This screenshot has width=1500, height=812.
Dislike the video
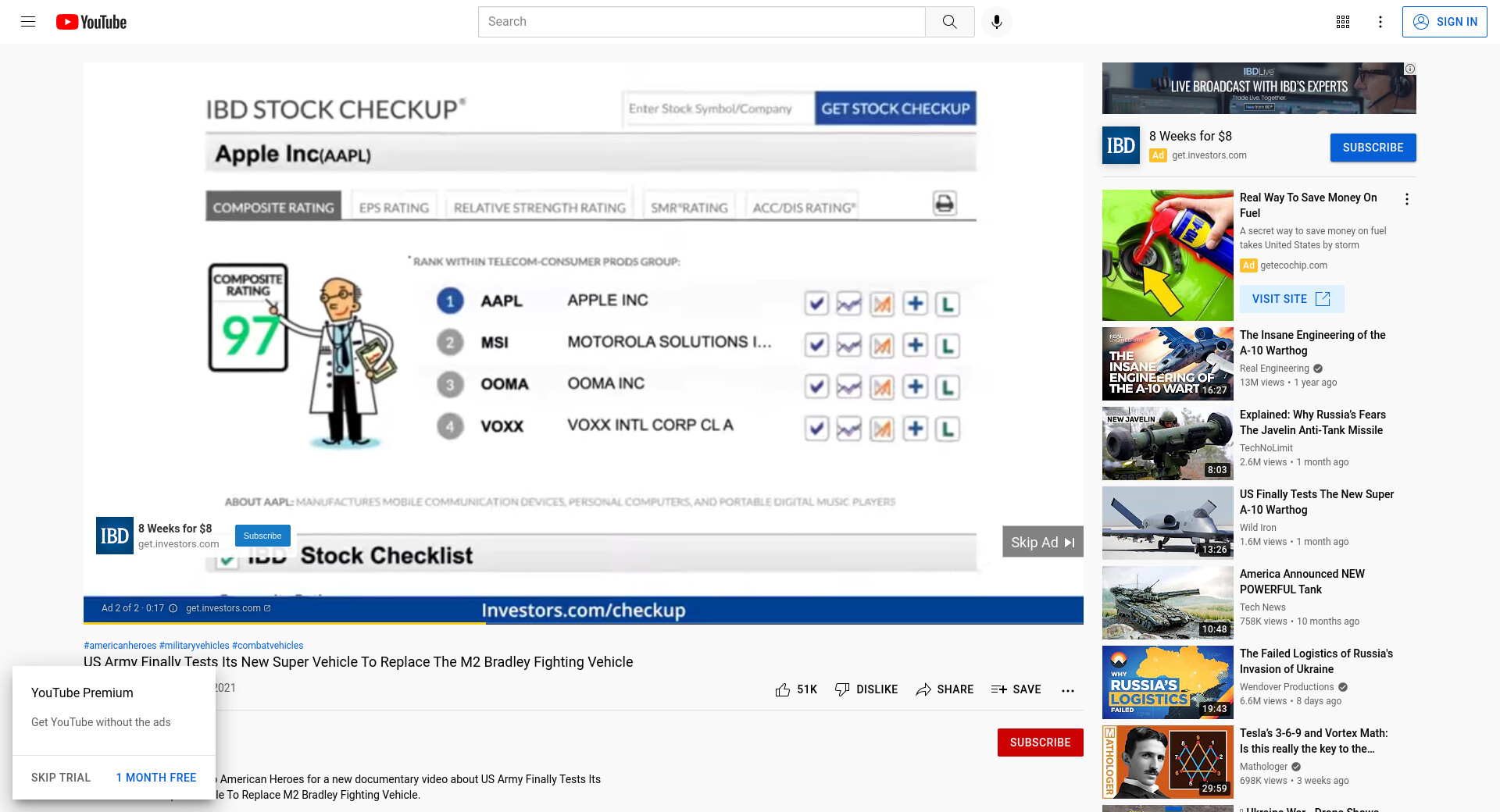pos(866,689)
